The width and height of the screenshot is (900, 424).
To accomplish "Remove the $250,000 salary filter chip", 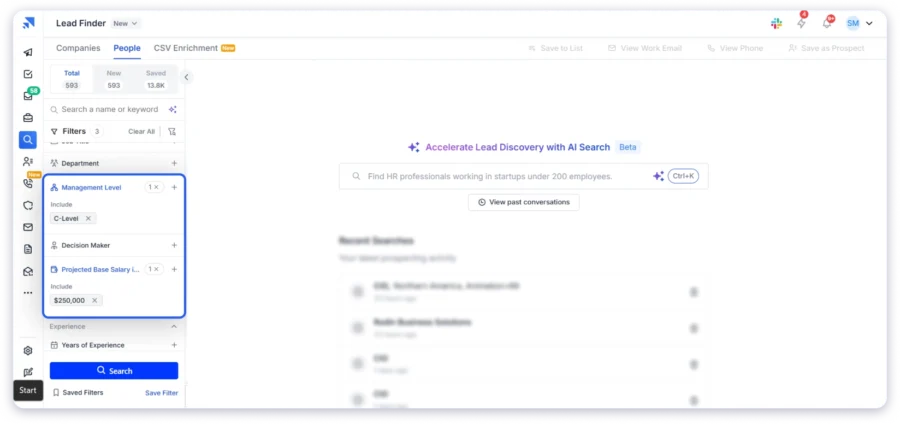I will (95, 300).
